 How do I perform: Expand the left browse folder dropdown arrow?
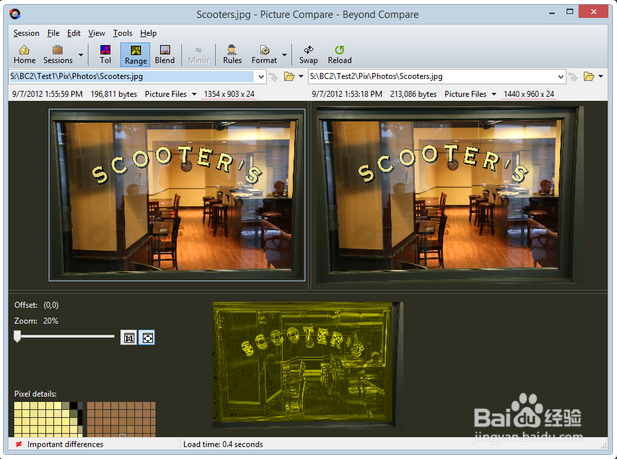[301, 76]
